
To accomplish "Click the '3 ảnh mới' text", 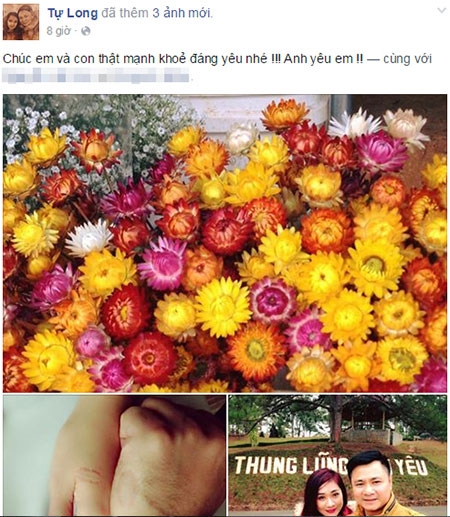I will (x=181, y=13).
